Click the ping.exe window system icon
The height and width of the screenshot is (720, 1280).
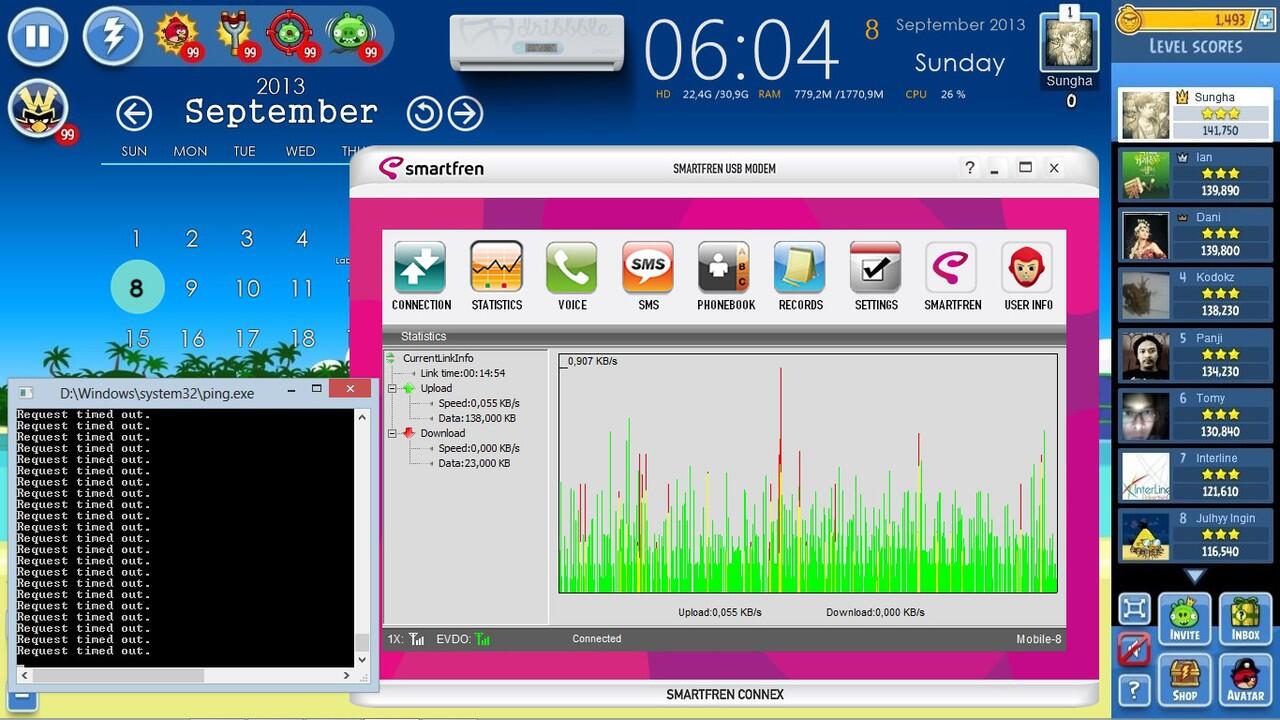27,393
